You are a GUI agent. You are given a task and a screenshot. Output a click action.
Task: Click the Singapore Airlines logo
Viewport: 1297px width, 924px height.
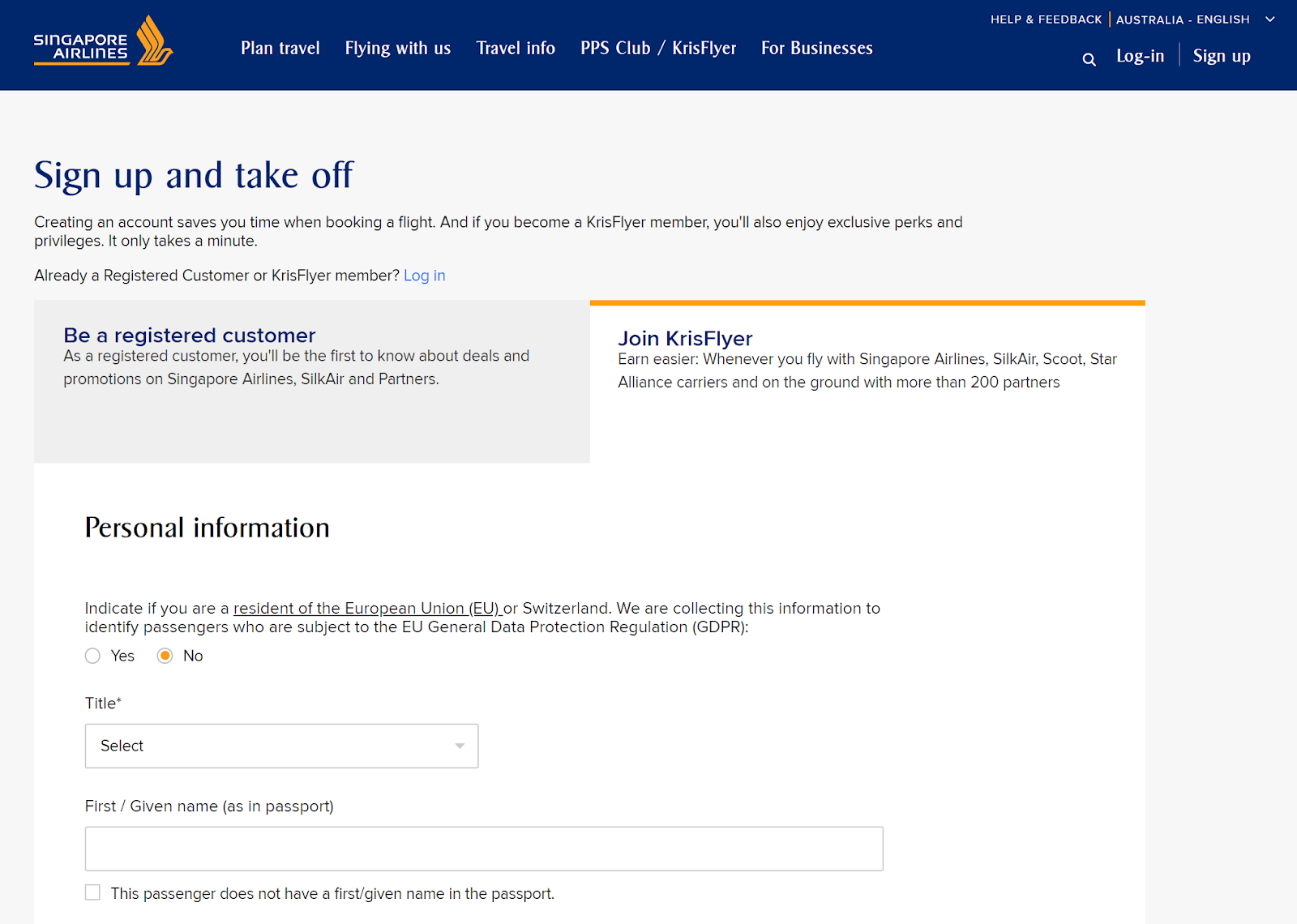pyautogui.click(x=103, y=42)
